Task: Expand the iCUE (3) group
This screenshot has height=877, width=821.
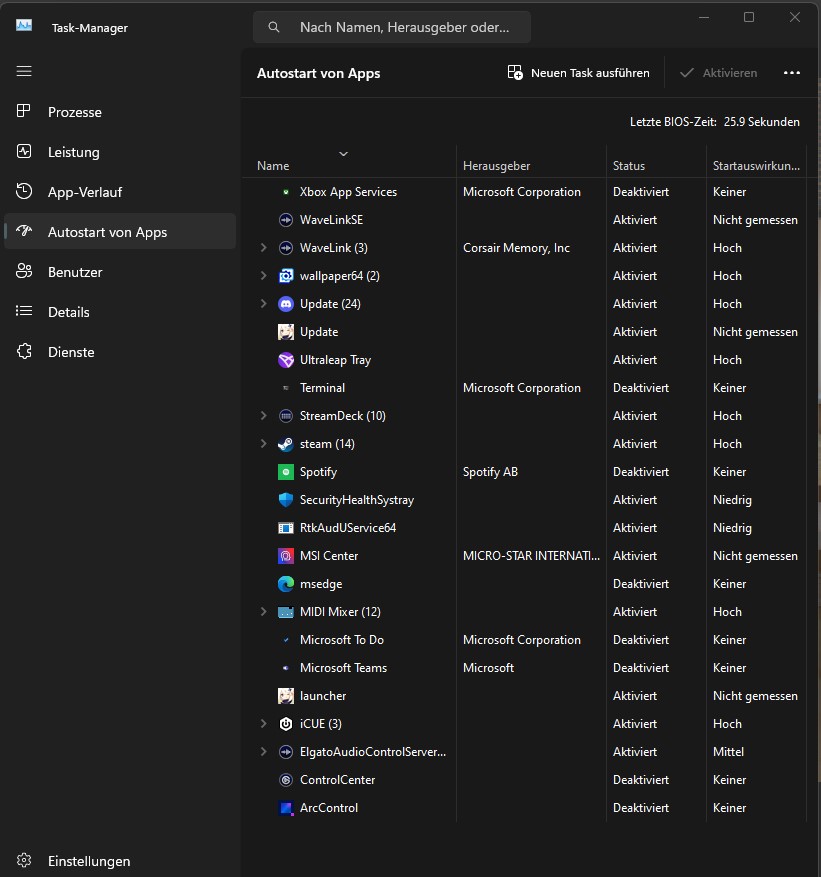Action: pyautogui.click(x=263, y=724)
